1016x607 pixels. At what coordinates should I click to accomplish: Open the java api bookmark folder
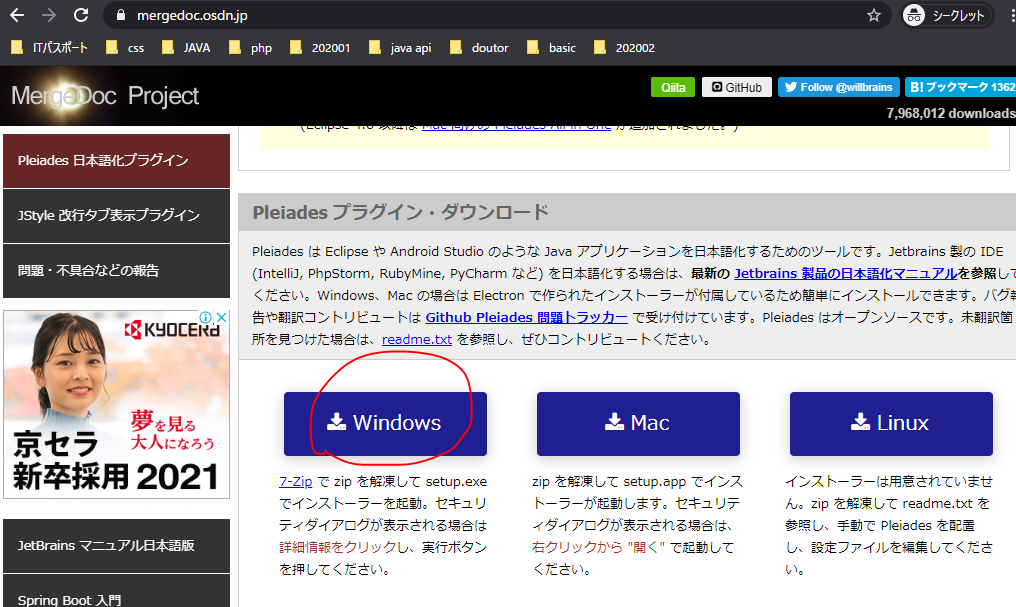(x=400, y=47)
